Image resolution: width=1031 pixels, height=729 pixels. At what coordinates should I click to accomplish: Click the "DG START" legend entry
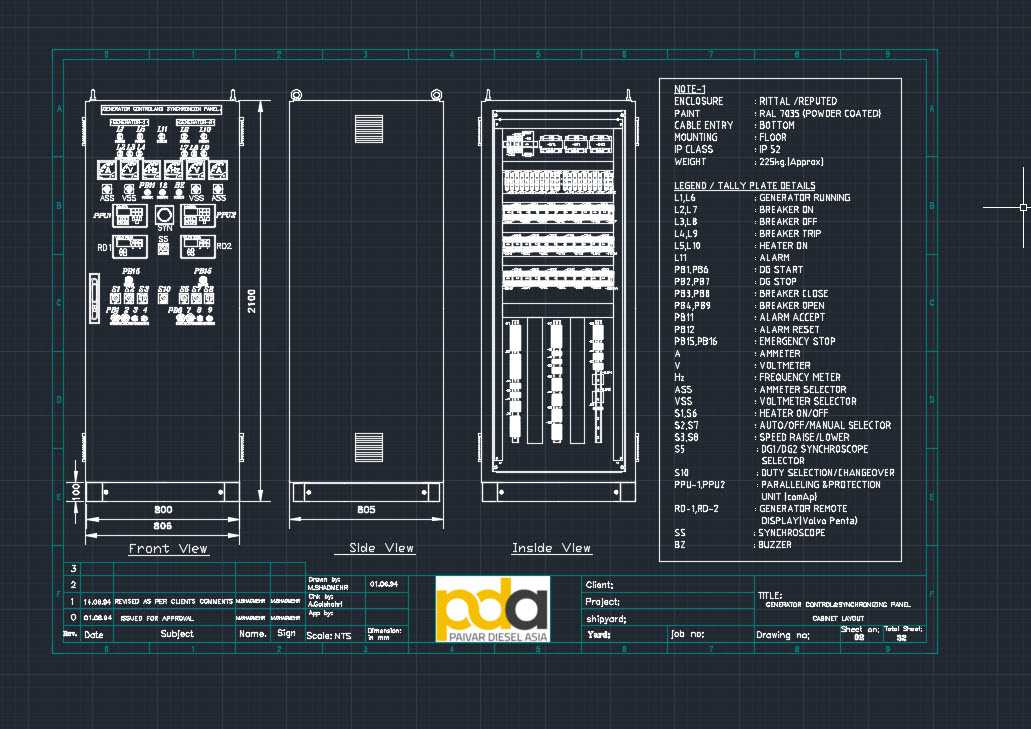click(x=781, y=270)
